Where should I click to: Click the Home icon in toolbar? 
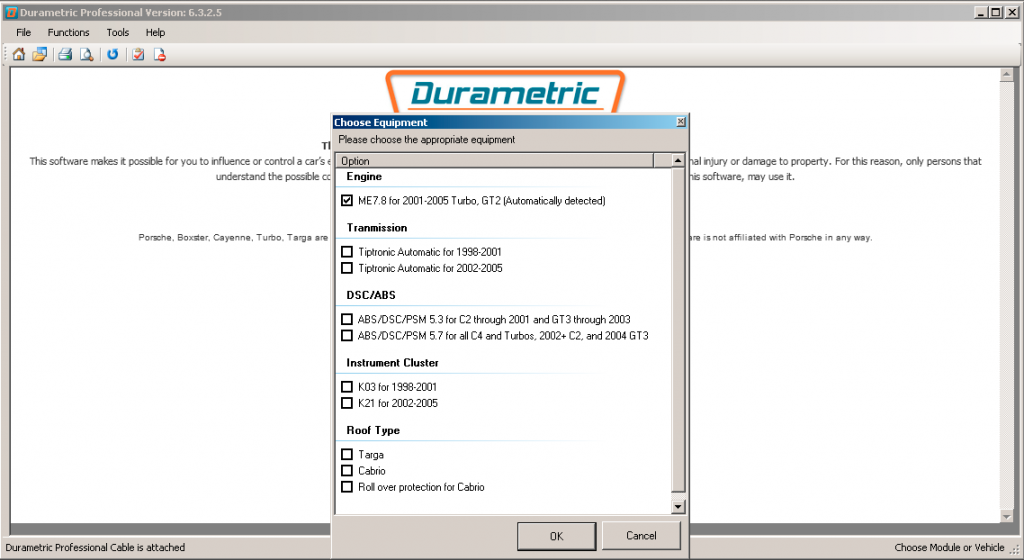coord(19,55)
